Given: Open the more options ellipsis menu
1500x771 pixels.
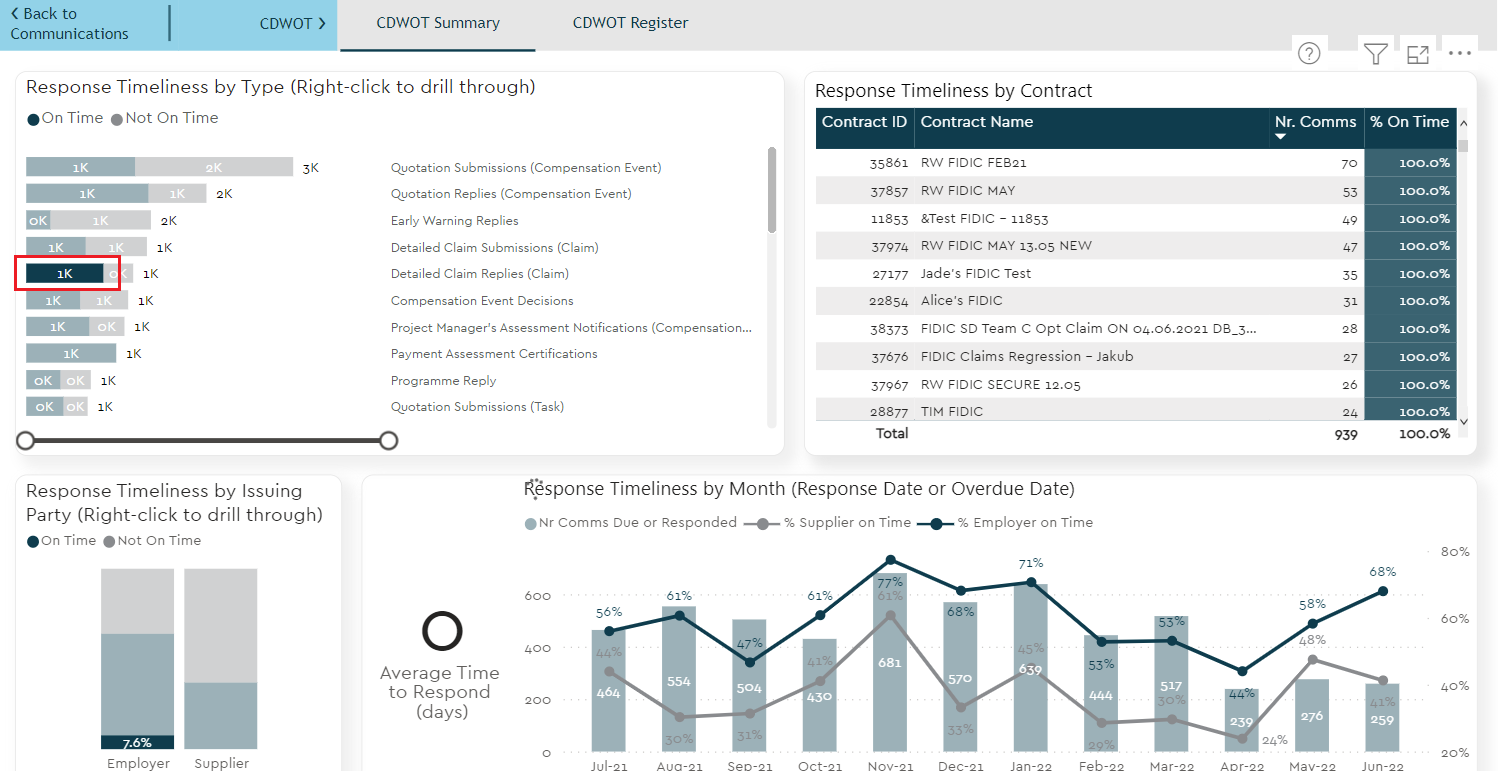Looking at the screenshot, I should tap(1459, 54).
